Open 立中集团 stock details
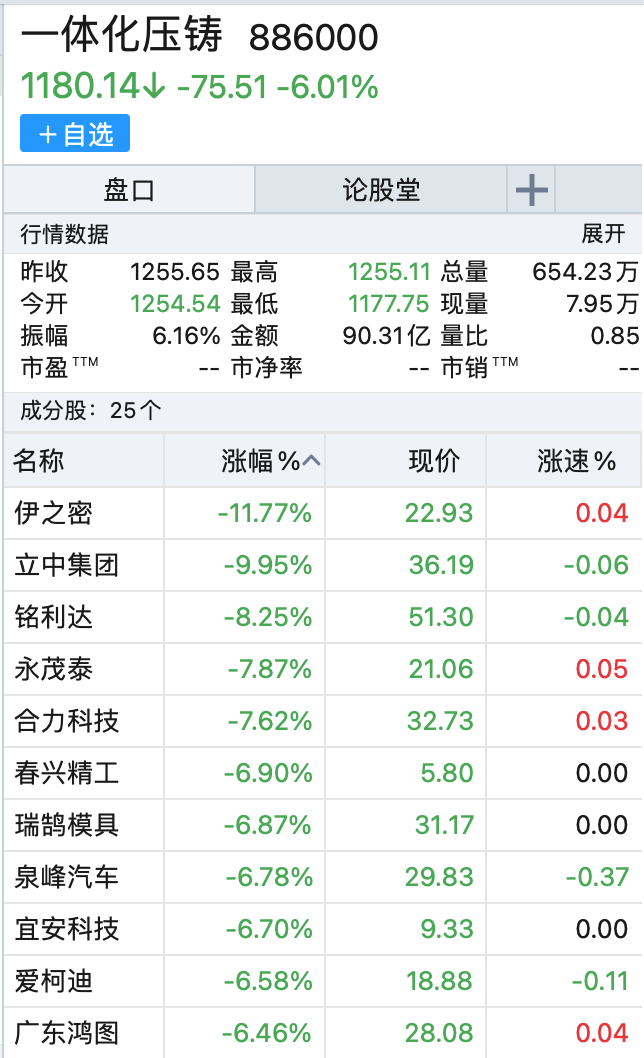This screenshot has width=644, height=1058. point(67,565)
